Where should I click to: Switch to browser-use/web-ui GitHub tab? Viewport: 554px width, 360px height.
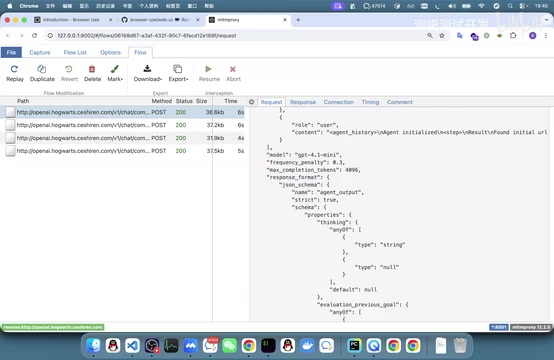click(160, 20)
